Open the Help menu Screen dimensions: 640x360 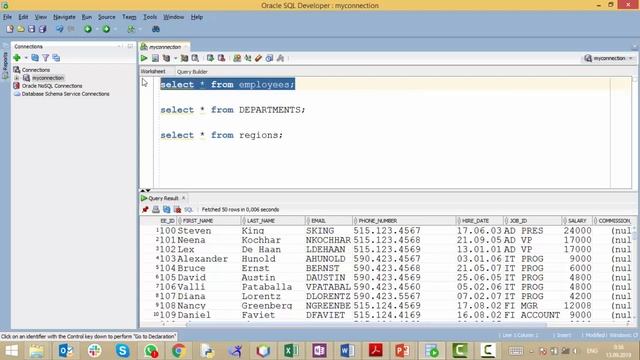point(197,17)
